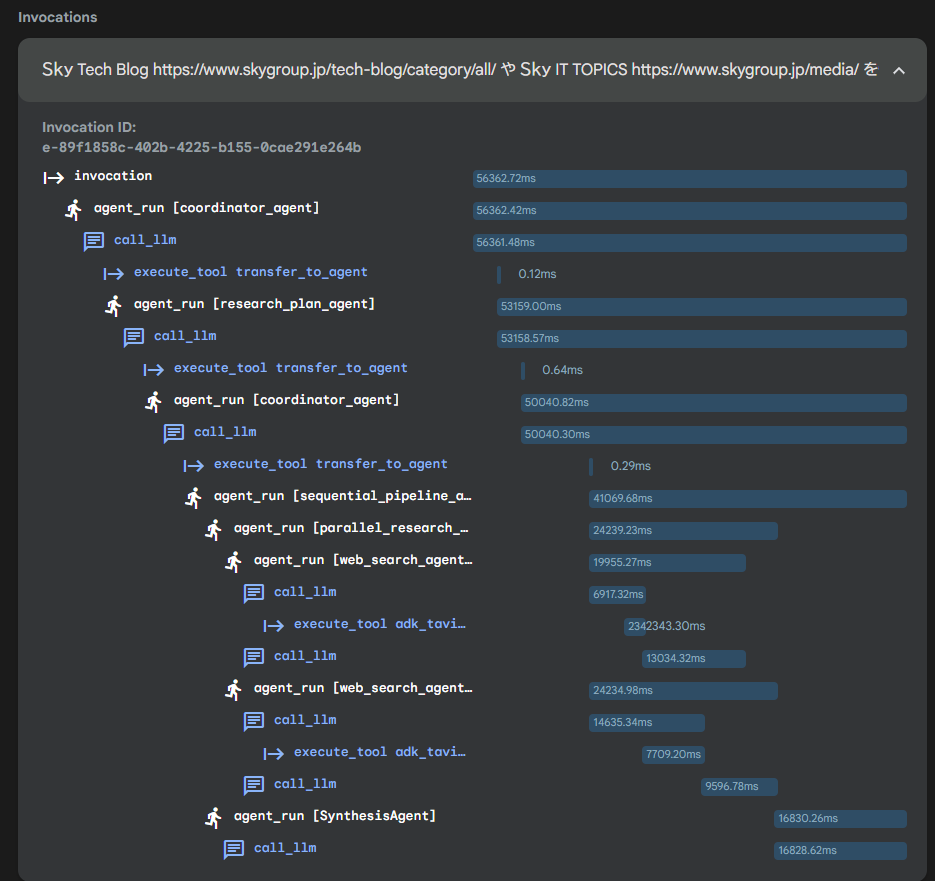Click the runner icon of the 19955.27ms web_search_agent
This screenshot has width=935, height=881.
234,561
